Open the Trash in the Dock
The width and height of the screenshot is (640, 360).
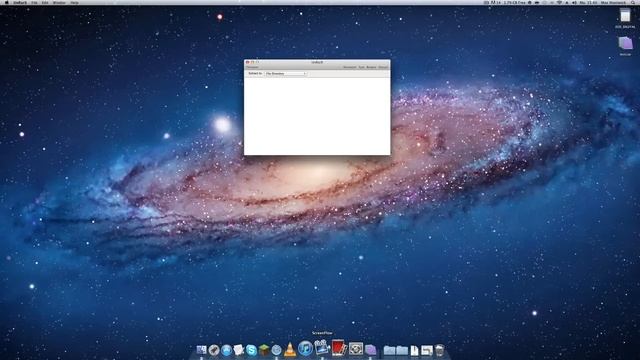[440, 350]
